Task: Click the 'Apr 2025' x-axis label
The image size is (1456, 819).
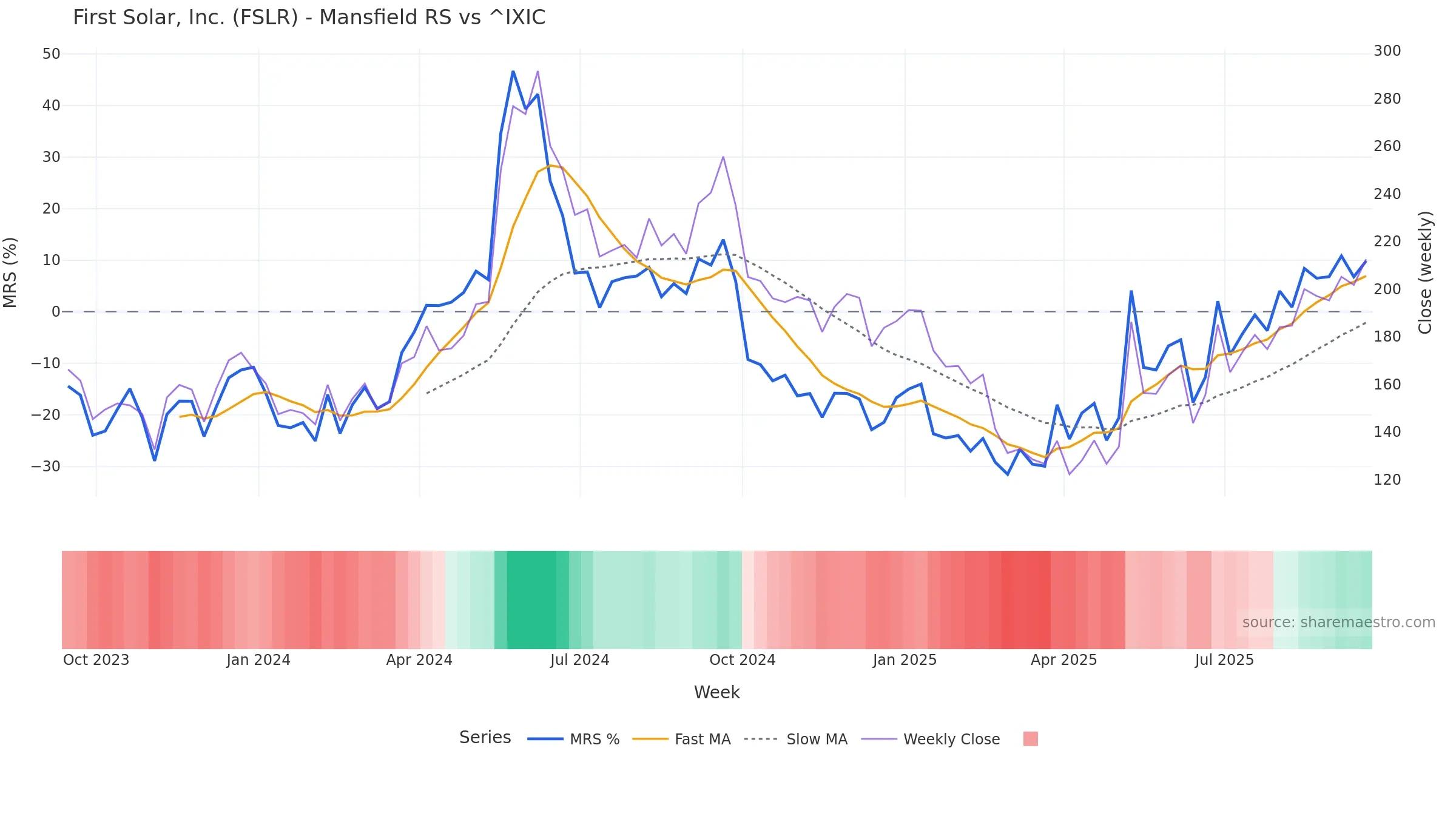Action: click(1063, 660)
